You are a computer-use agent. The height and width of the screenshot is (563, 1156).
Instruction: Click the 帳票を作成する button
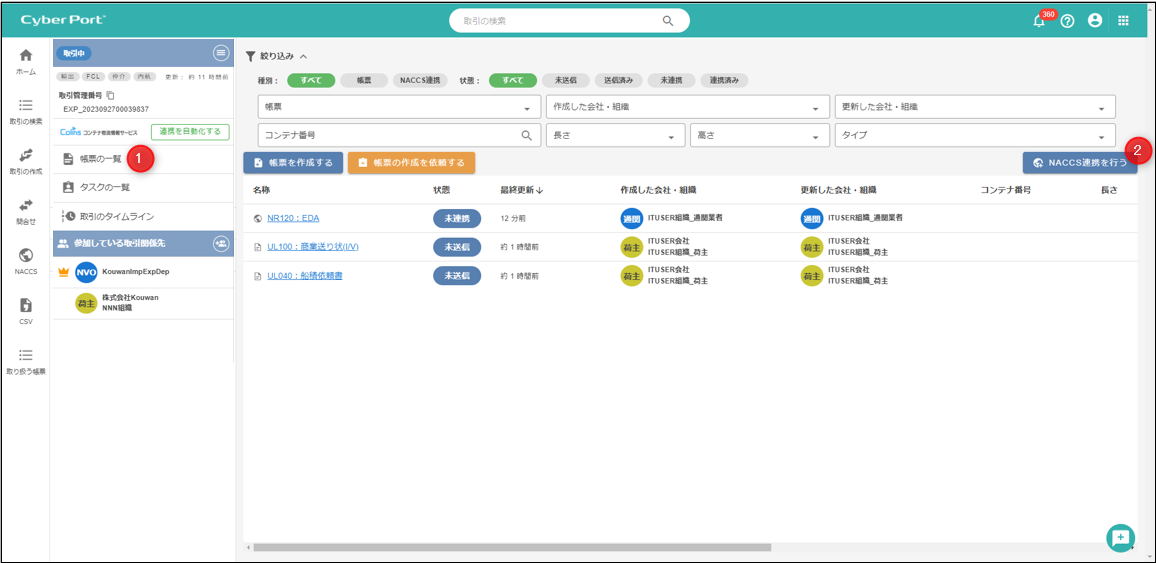(293, 163)
